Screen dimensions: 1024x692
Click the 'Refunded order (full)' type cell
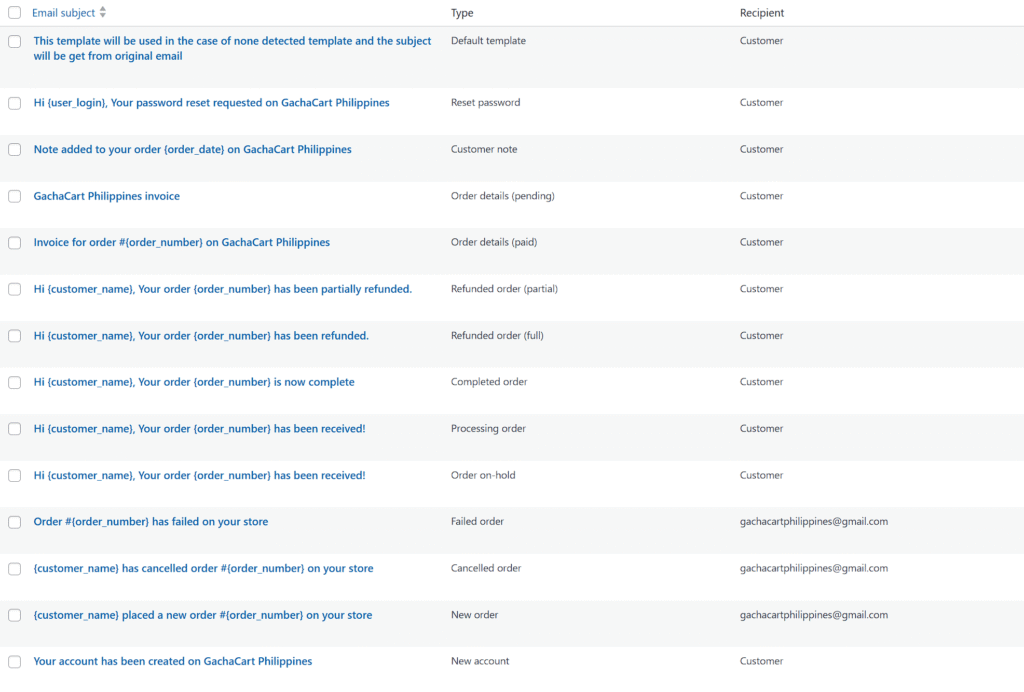(497, 336)
